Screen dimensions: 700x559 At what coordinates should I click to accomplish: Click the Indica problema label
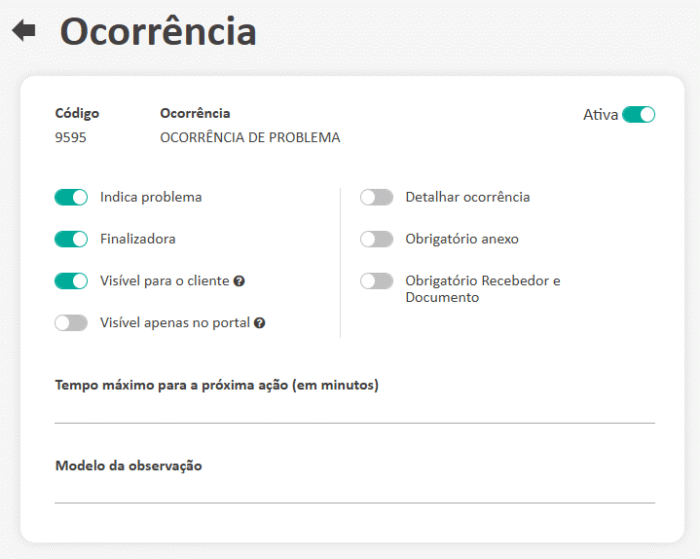[151, 197]
